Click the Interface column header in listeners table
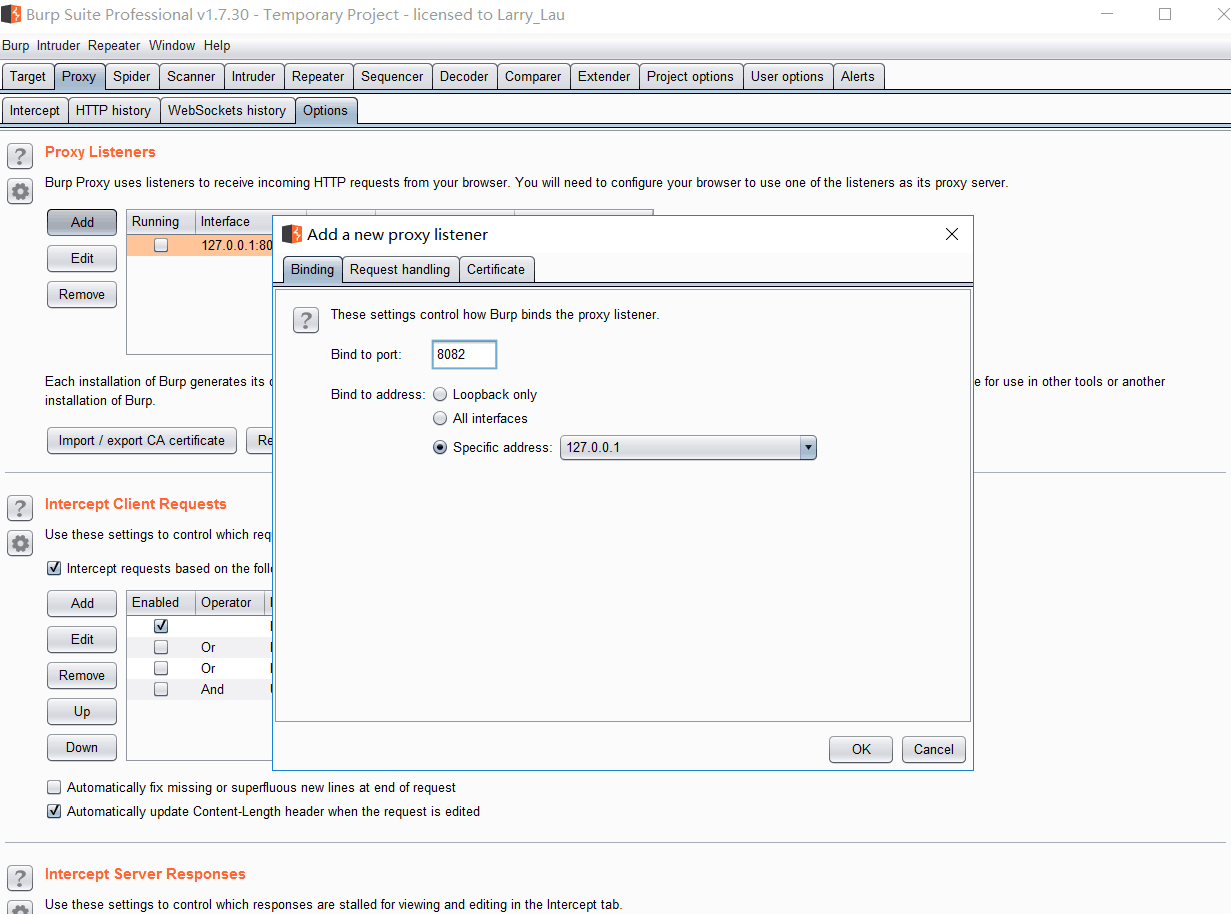 coord(234,222)
